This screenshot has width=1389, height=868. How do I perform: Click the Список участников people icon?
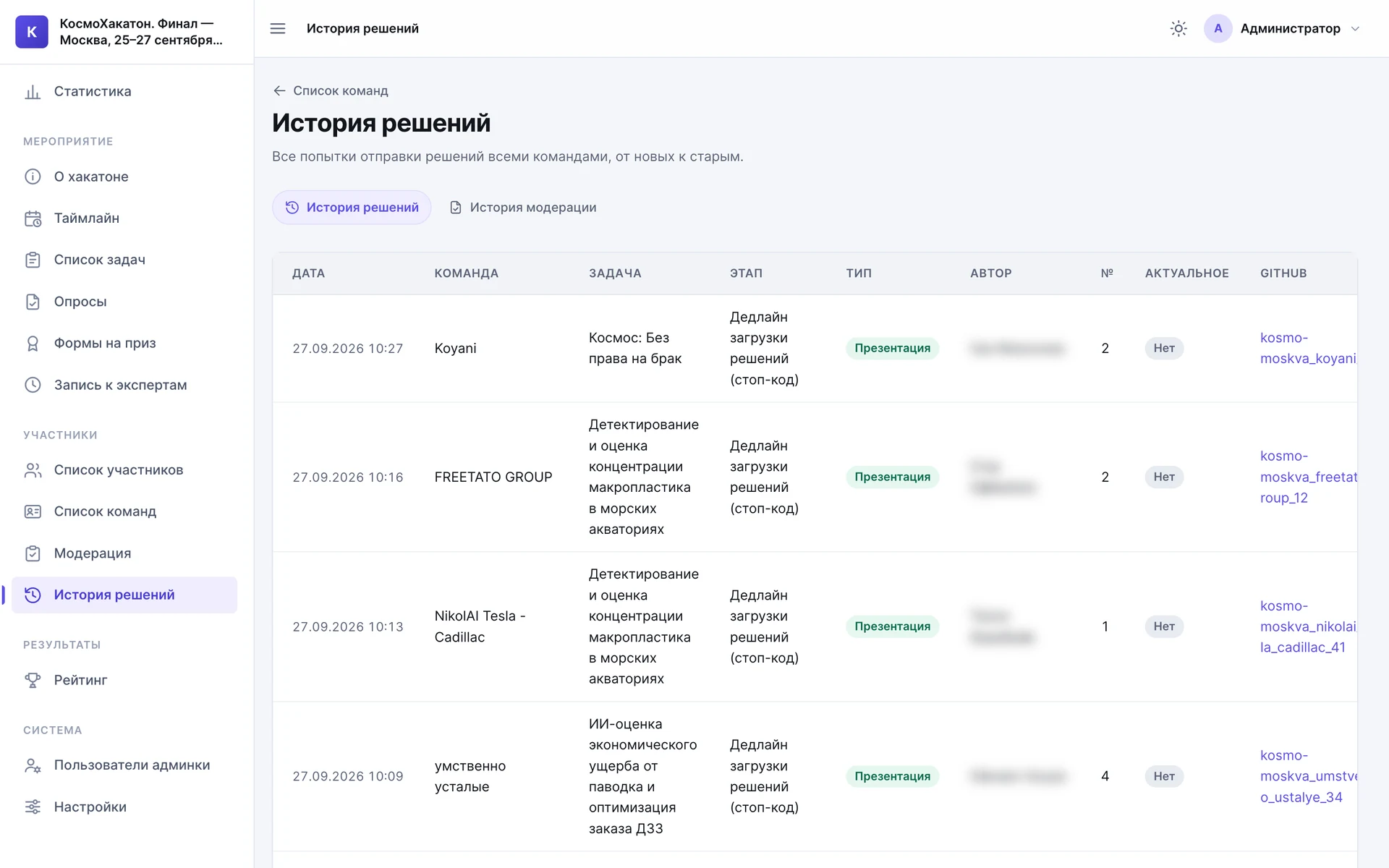[x=33, y=470]
